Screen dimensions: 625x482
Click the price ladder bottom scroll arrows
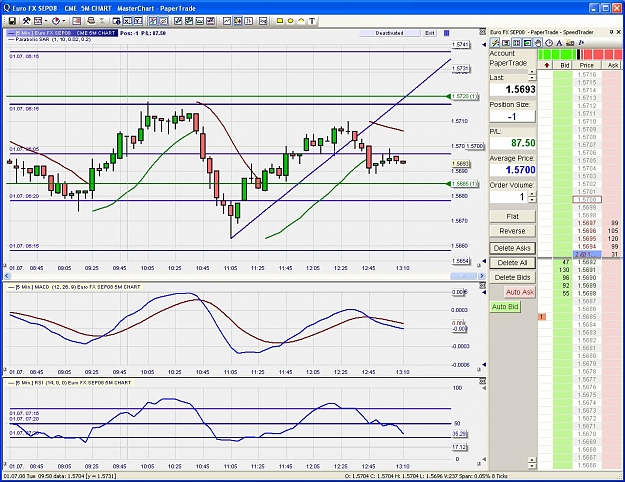[x=532, y=463]
